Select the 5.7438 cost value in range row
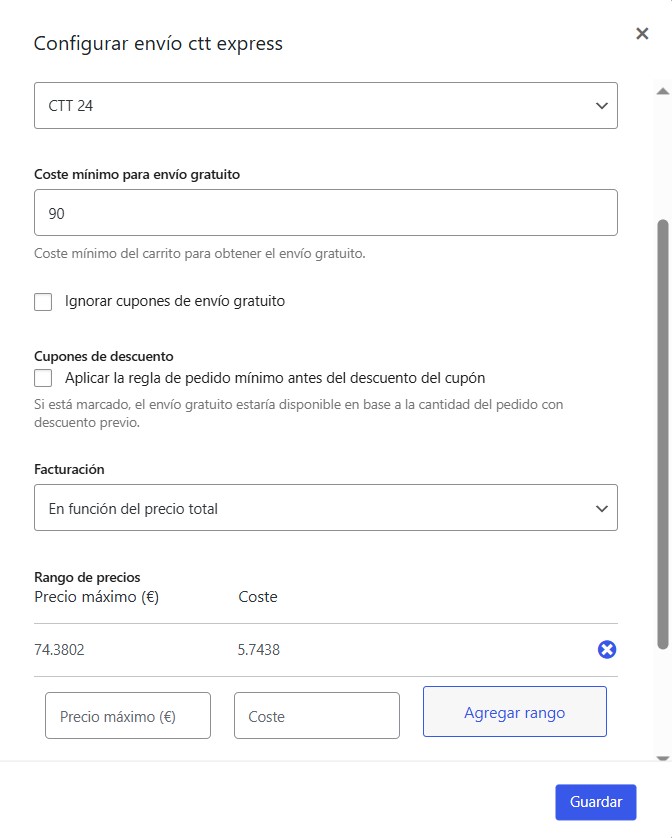Viewport: 672px width, 838px height. tap(259, 650)
